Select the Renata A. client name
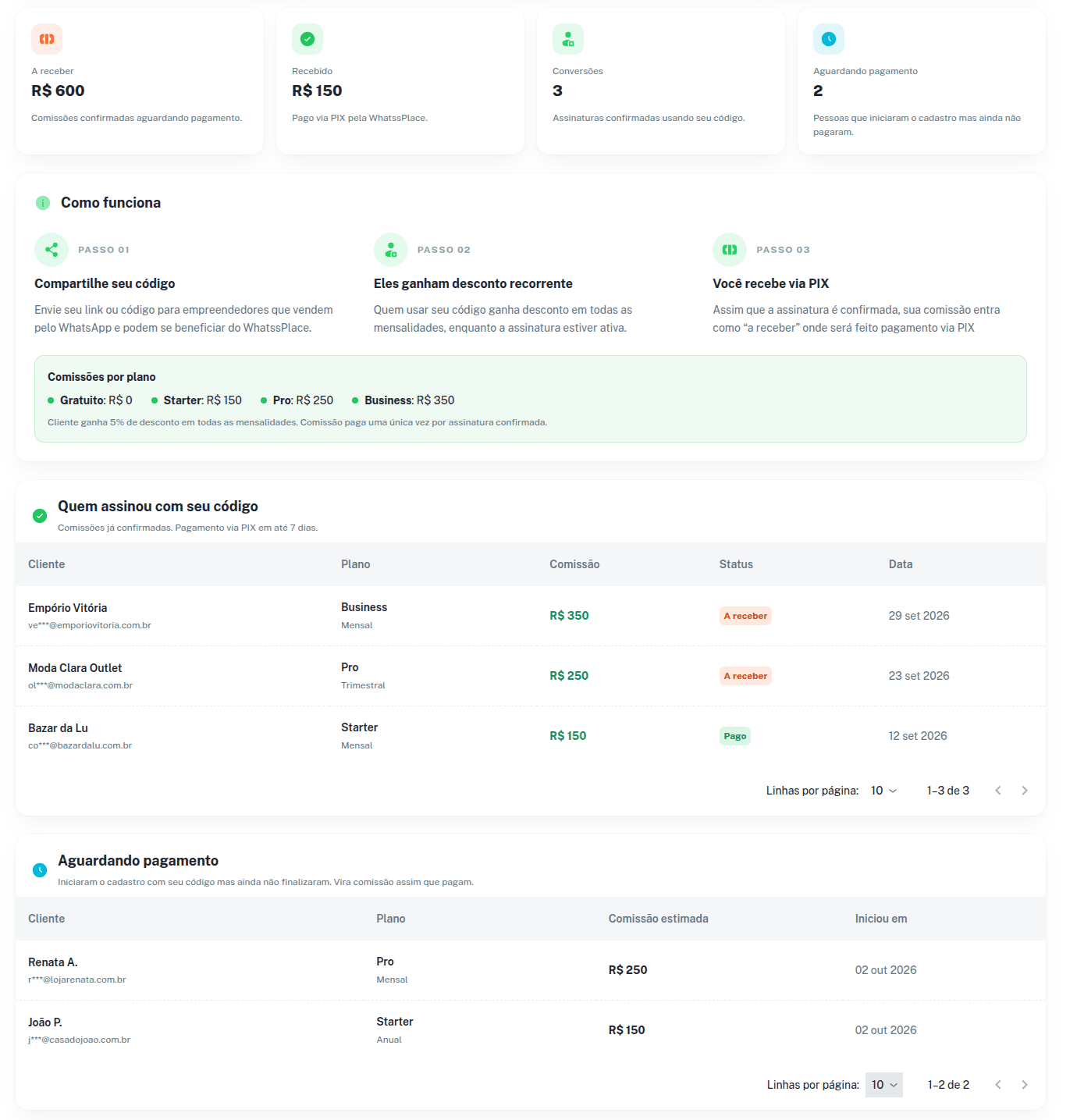The image size is (1077, 1120). [53, 962]
